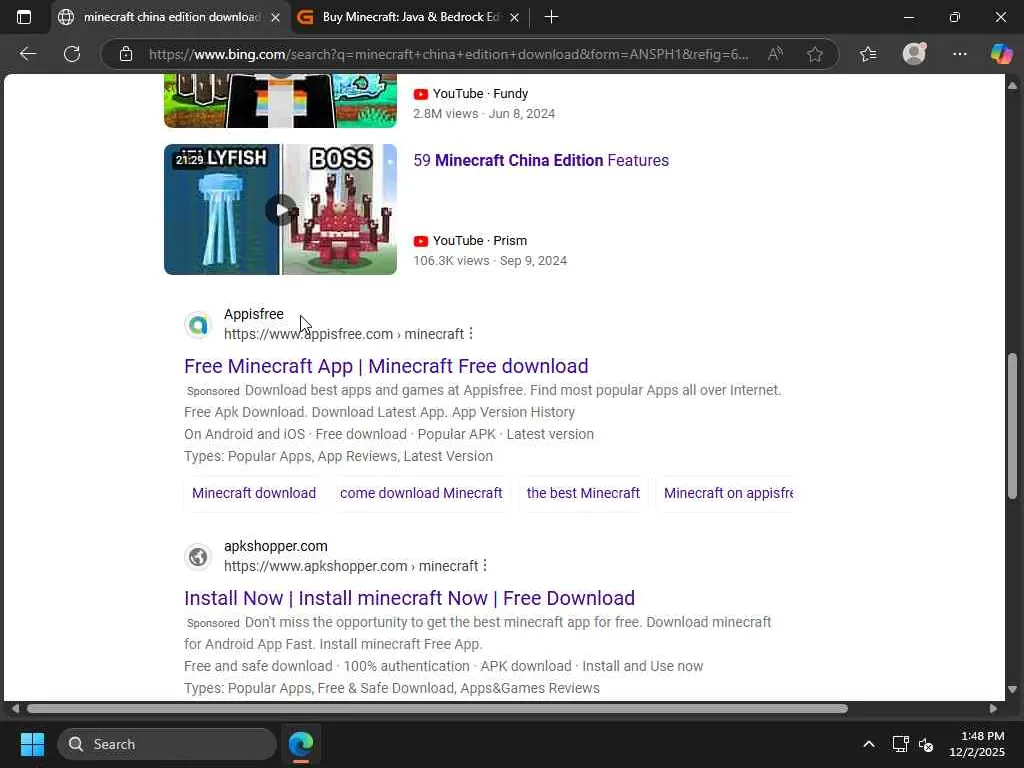The height and width of the screenshot is (768, 1024).
Task: Select come download Minecraft sitelink
Action: click(421, 493)
